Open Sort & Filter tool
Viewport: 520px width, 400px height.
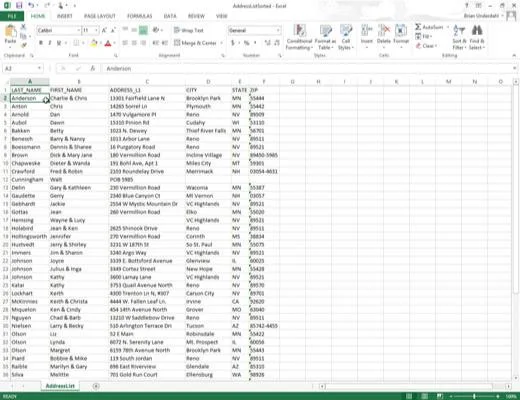tap(459, 37)
